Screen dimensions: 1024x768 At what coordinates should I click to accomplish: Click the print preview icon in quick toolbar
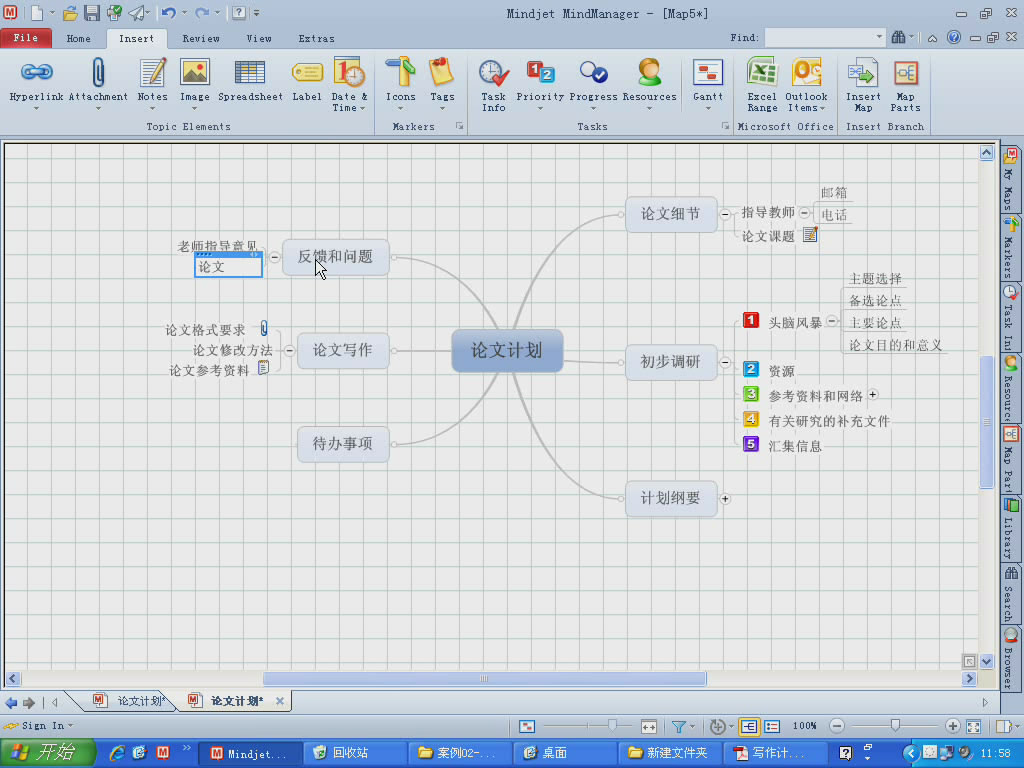115,12
